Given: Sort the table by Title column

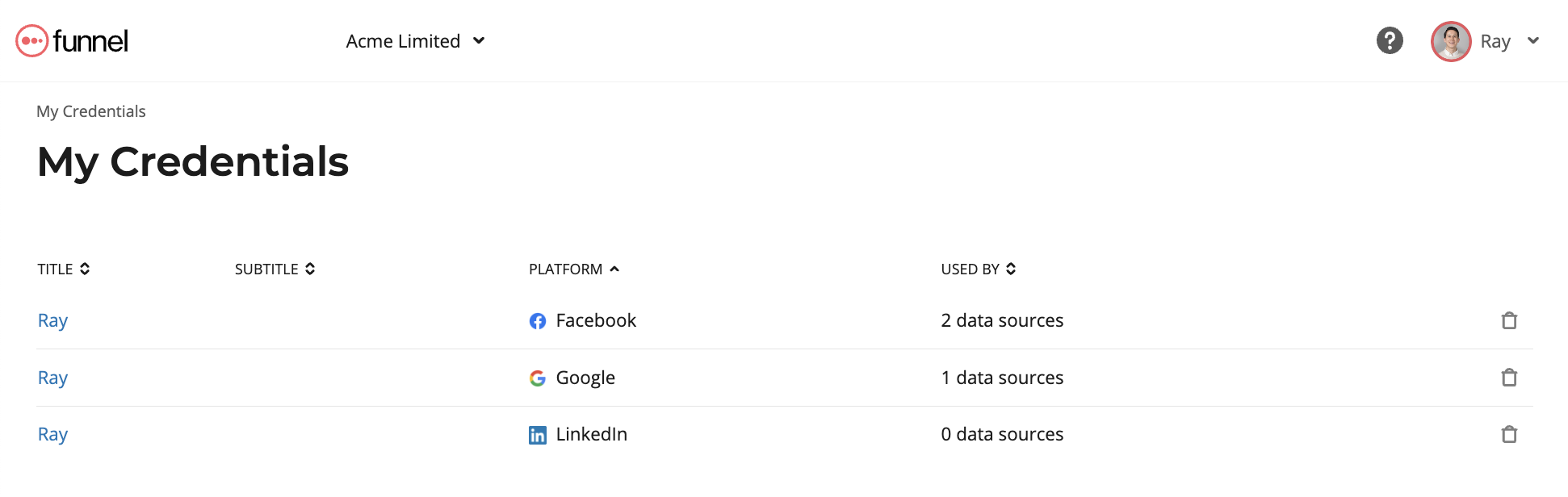Looking at the screenshot, I should [x=64, y=269].
